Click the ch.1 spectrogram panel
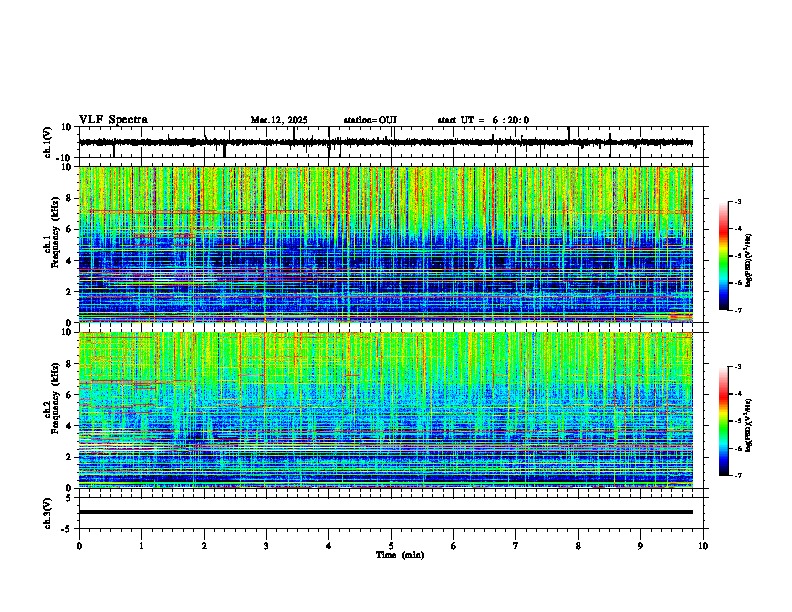 pyautogui.click(x=386, y=244)
